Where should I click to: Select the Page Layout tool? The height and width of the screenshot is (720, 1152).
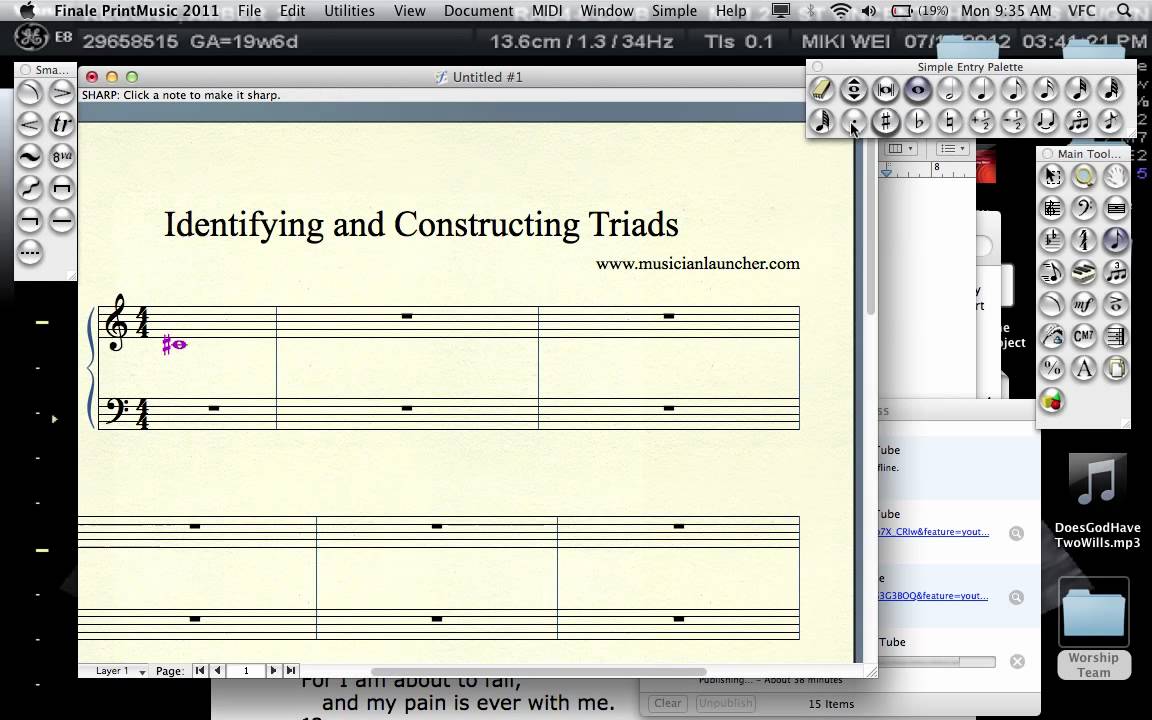[x=1115, y=368]
